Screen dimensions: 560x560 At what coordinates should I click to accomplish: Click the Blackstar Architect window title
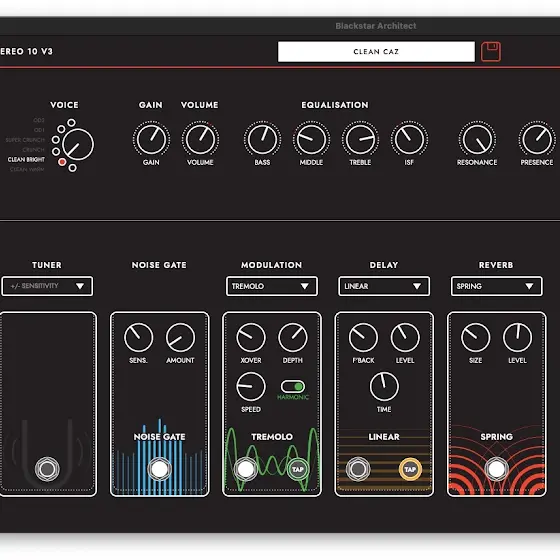click(x=376, y=26)
